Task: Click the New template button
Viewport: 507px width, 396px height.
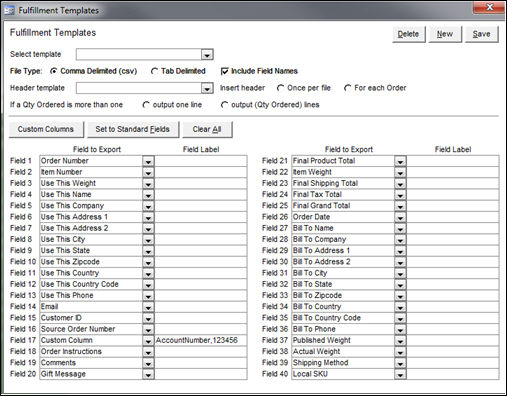Action: [445, 34]
